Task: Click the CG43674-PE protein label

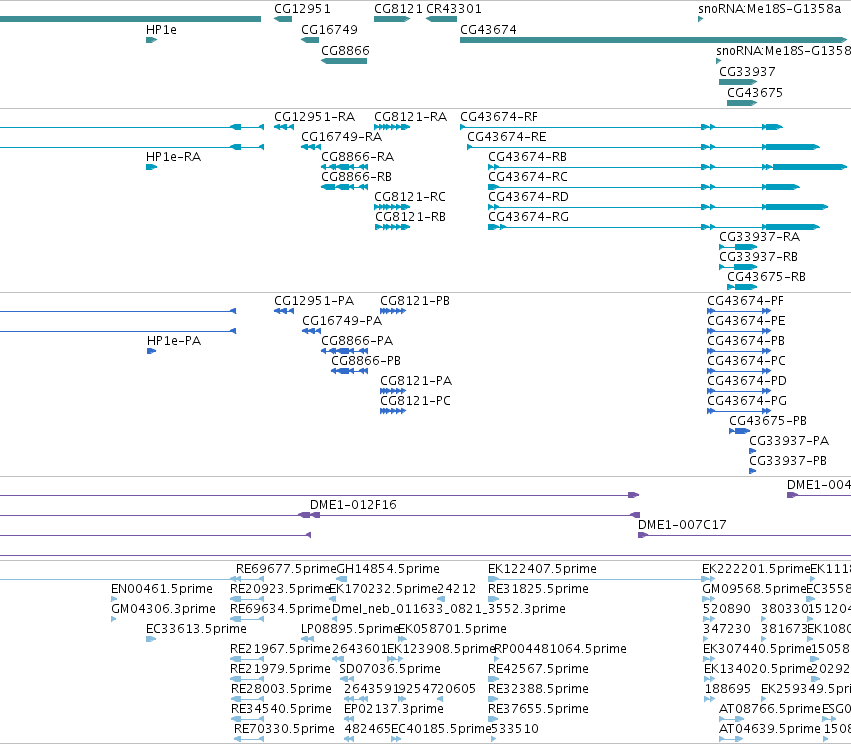Action: pyautogui.click(x=746, y=321)
